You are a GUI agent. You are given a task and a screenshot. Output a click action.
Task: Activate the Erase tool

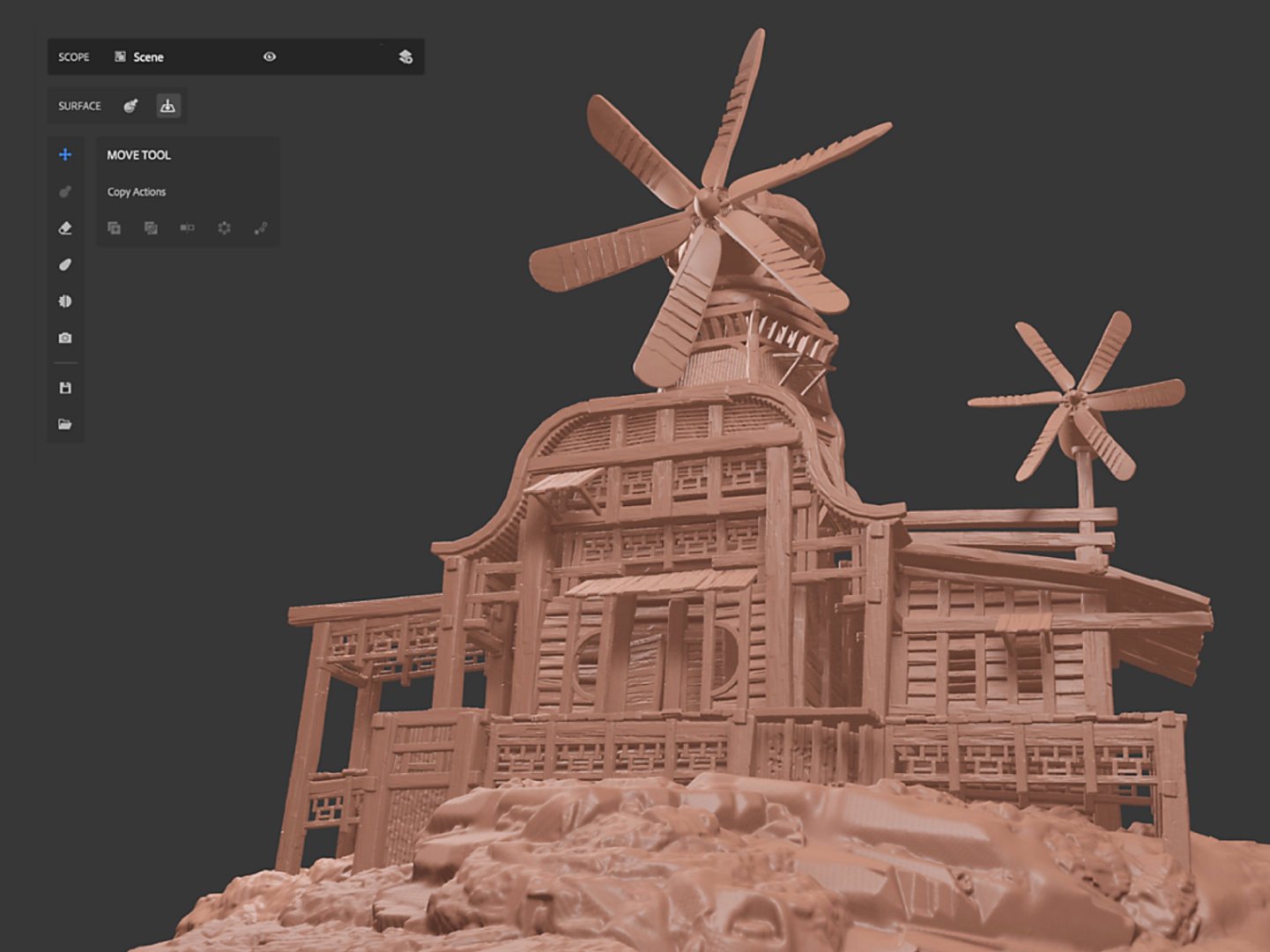pos(63,227)
